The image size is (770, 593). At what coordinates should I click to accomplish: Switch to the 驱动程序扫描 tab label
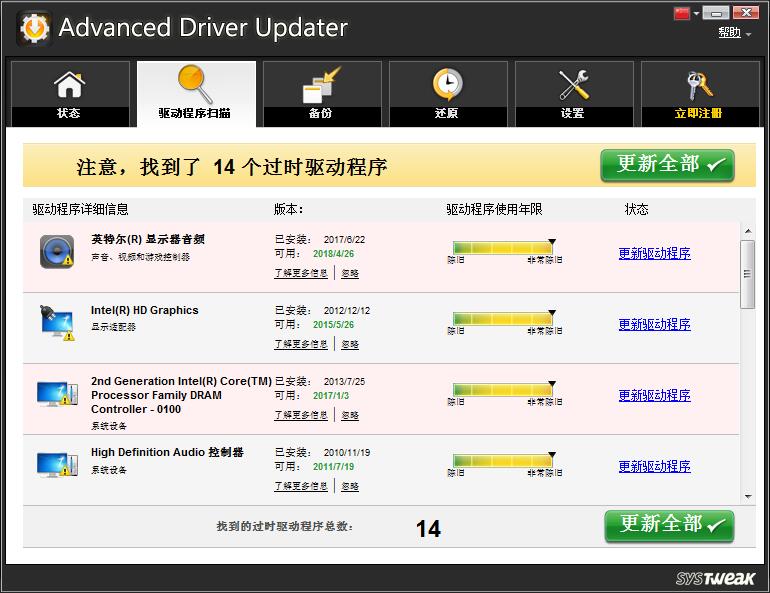tap(194, 113)
